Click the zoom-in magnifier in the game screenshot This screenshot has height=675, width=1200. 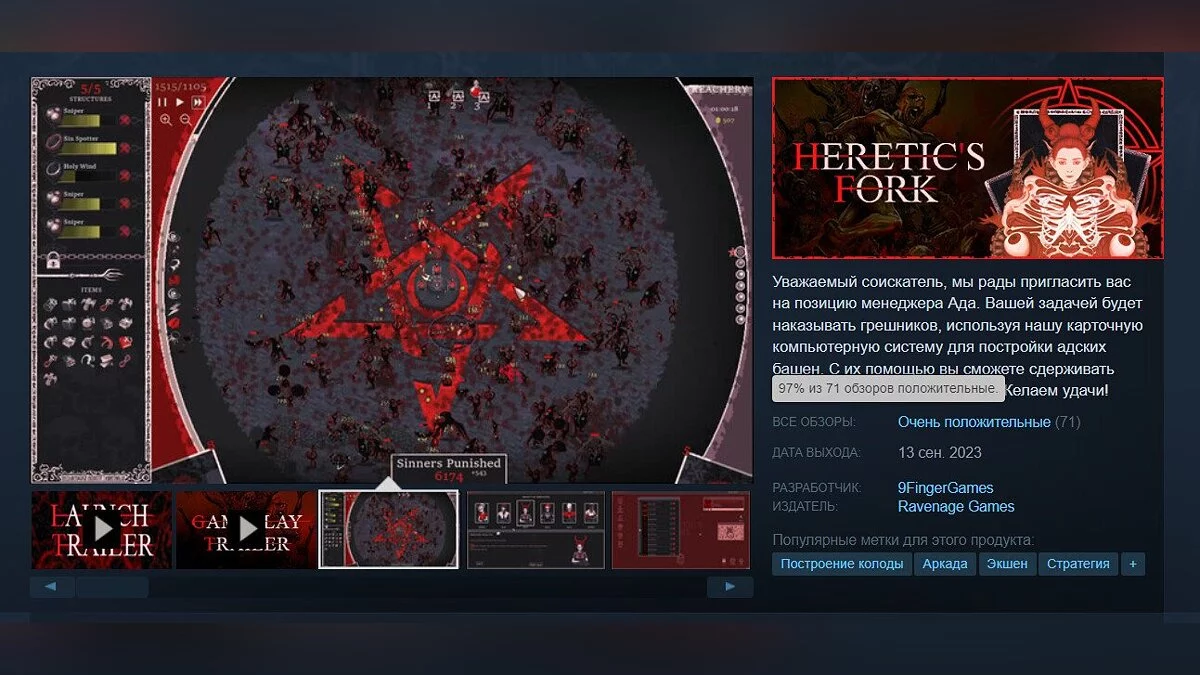(x=166, y=119)
